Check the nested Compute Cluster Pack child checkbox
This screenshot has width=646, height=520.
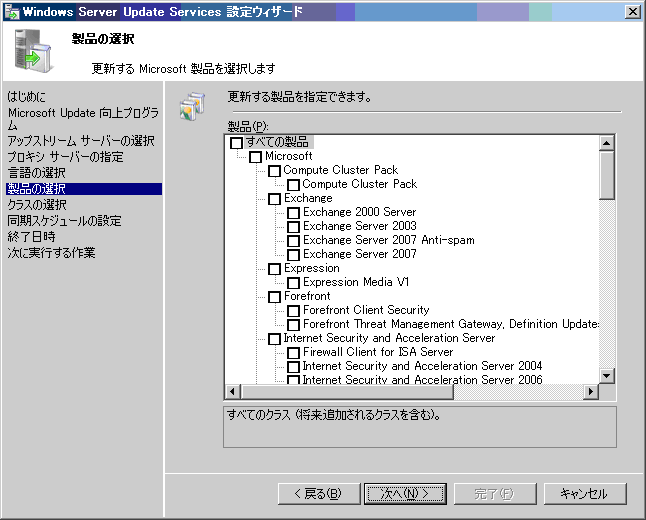(x=293, y=185)
